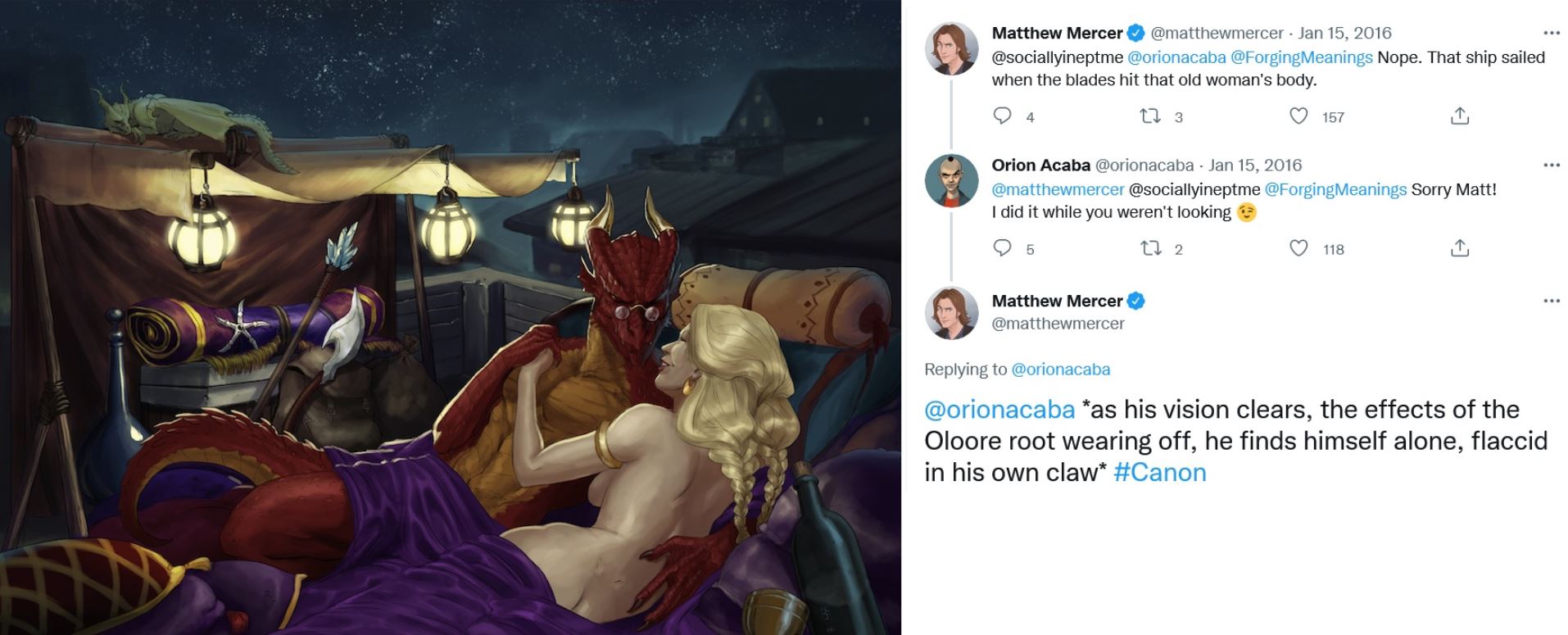The image size is (1568, 635).
Task: Open @orionacaba mention in main tweet text
Action: (x=999, y=410)
